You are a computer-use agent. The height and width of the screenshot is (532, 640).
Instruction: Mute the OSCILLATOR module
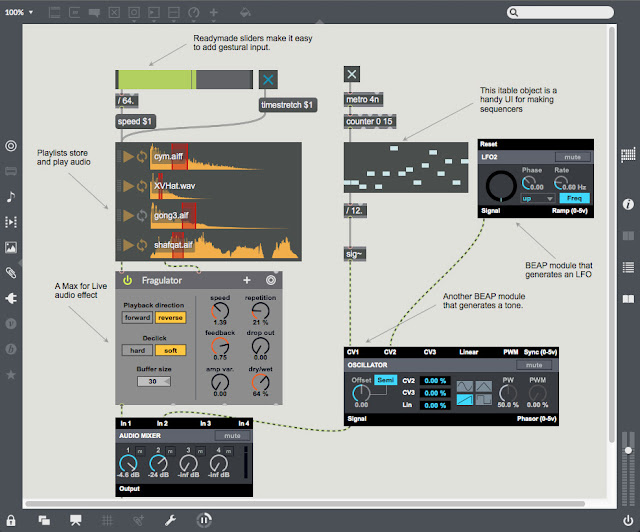534,365
